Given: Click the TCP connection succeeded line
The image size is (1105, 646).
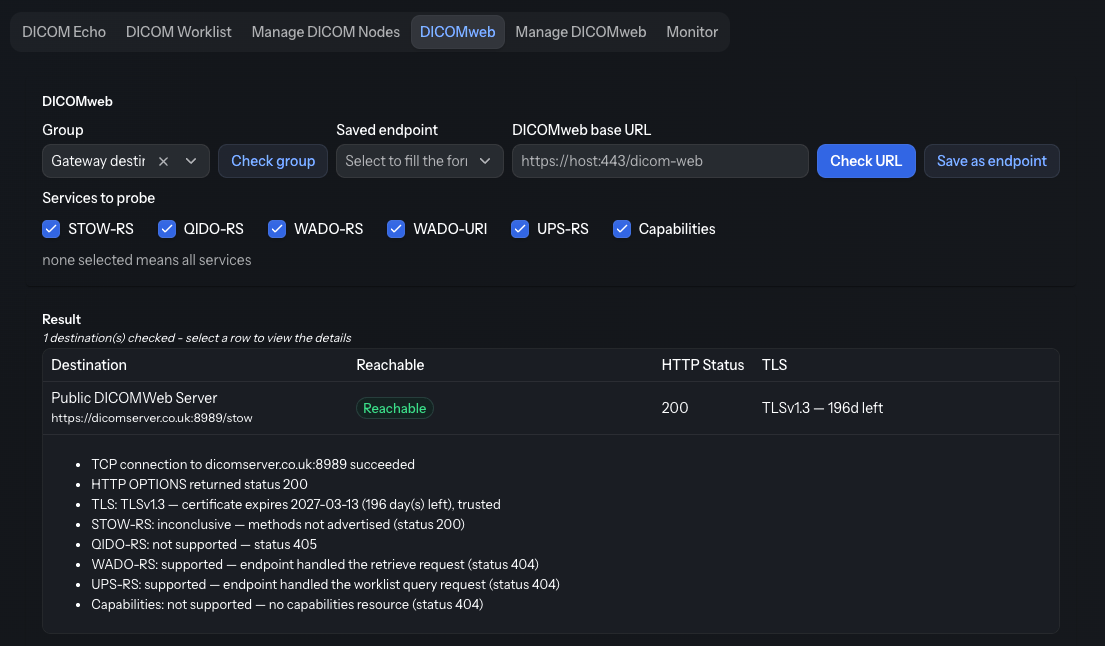Looking at the screenshot, I should coord(253,464).
